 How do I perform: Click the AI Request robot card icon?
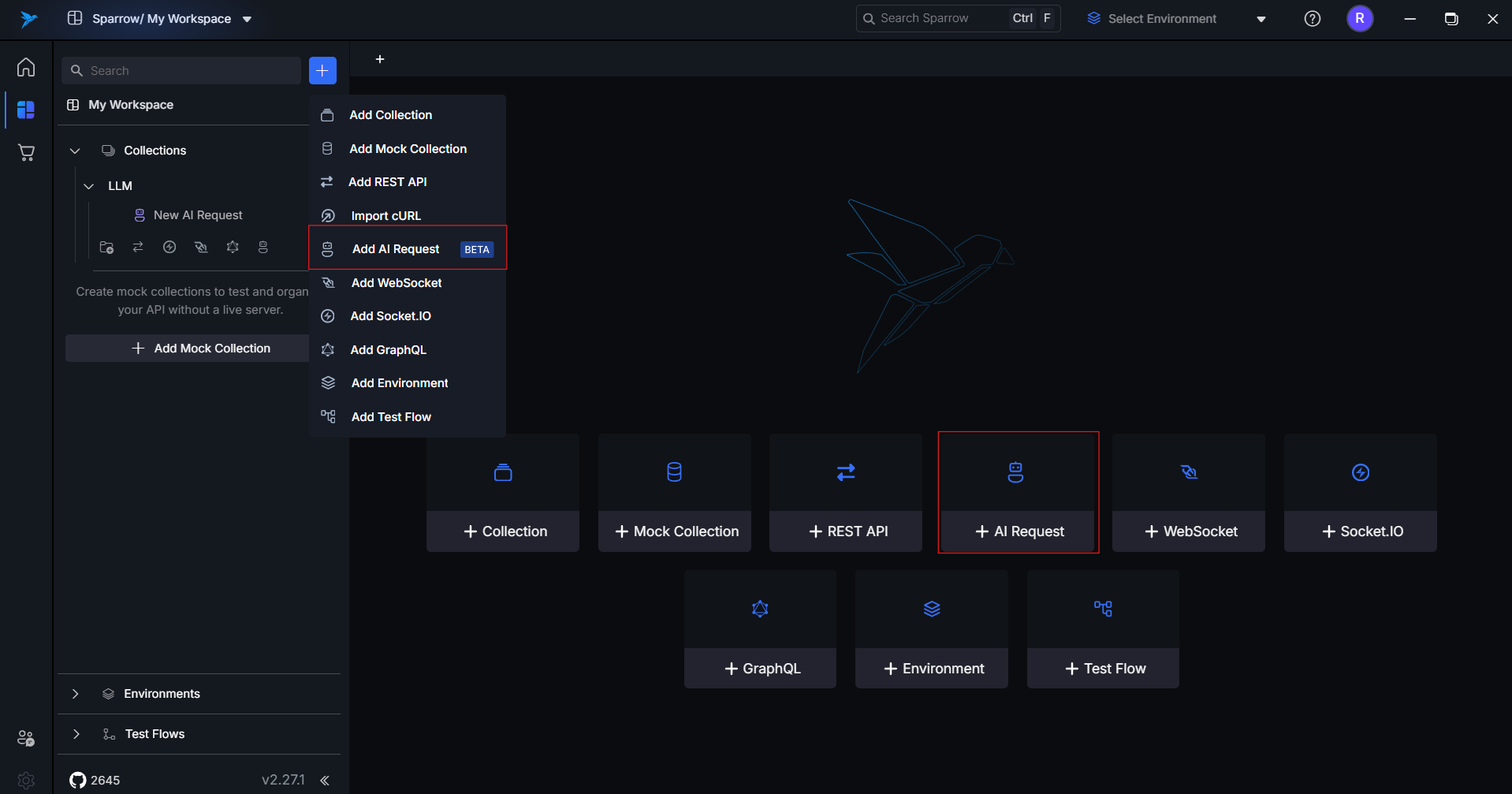tap(1015, 472)
